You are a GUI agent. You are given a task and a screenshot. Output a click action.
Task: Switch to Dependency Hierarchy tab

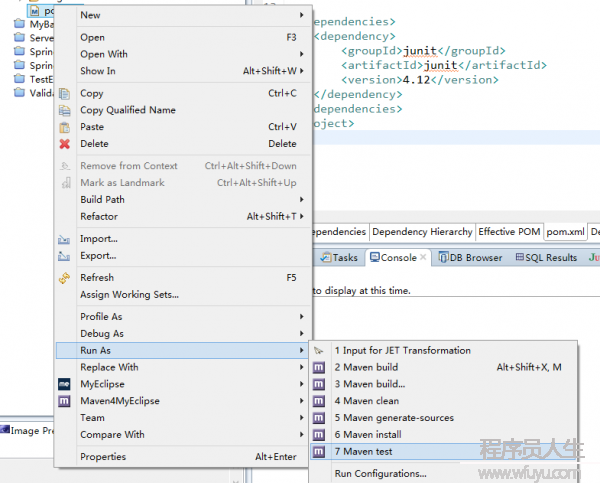click(422, 232)
